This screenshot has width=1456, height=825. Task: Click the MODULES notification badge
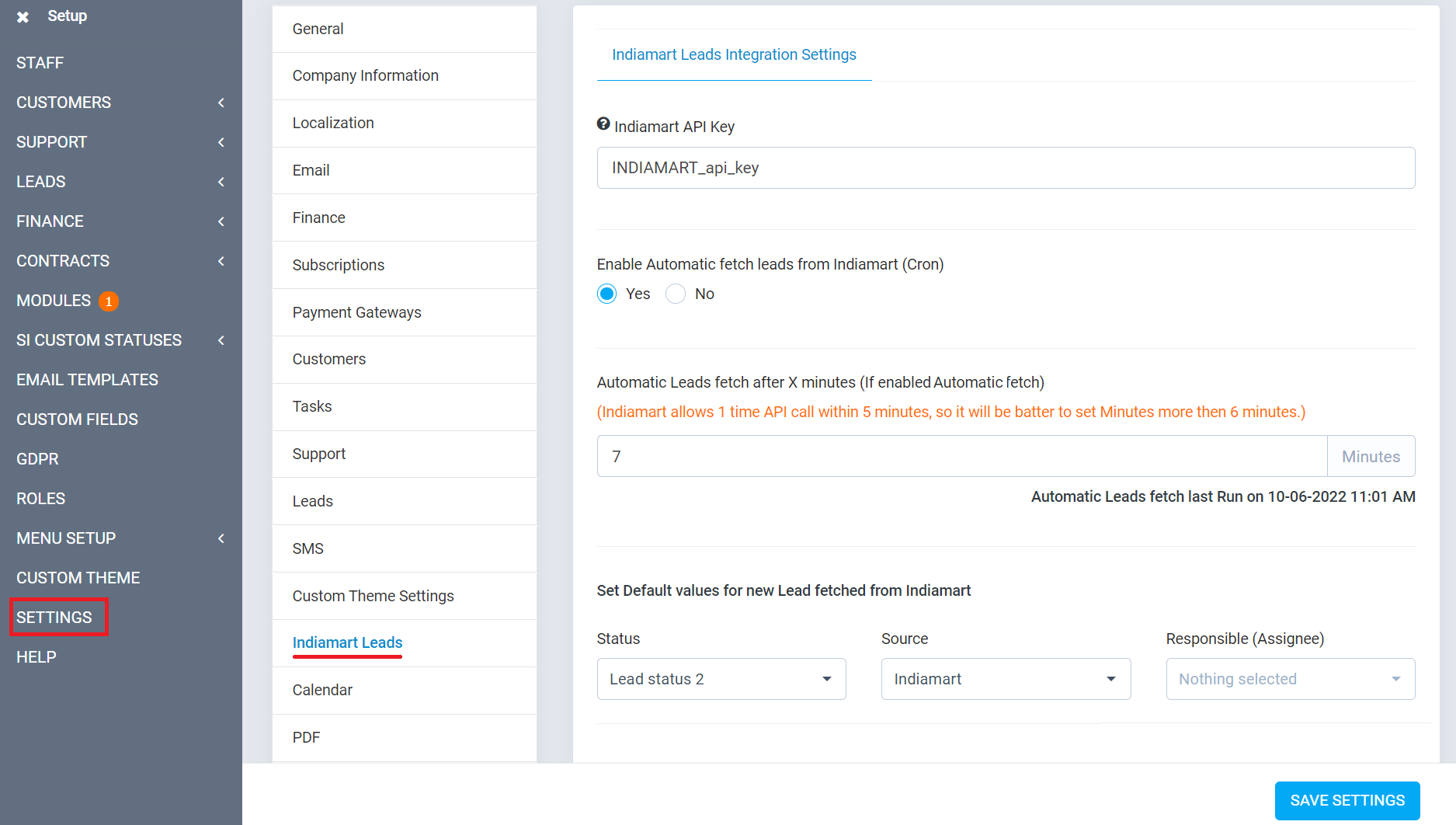109,301
